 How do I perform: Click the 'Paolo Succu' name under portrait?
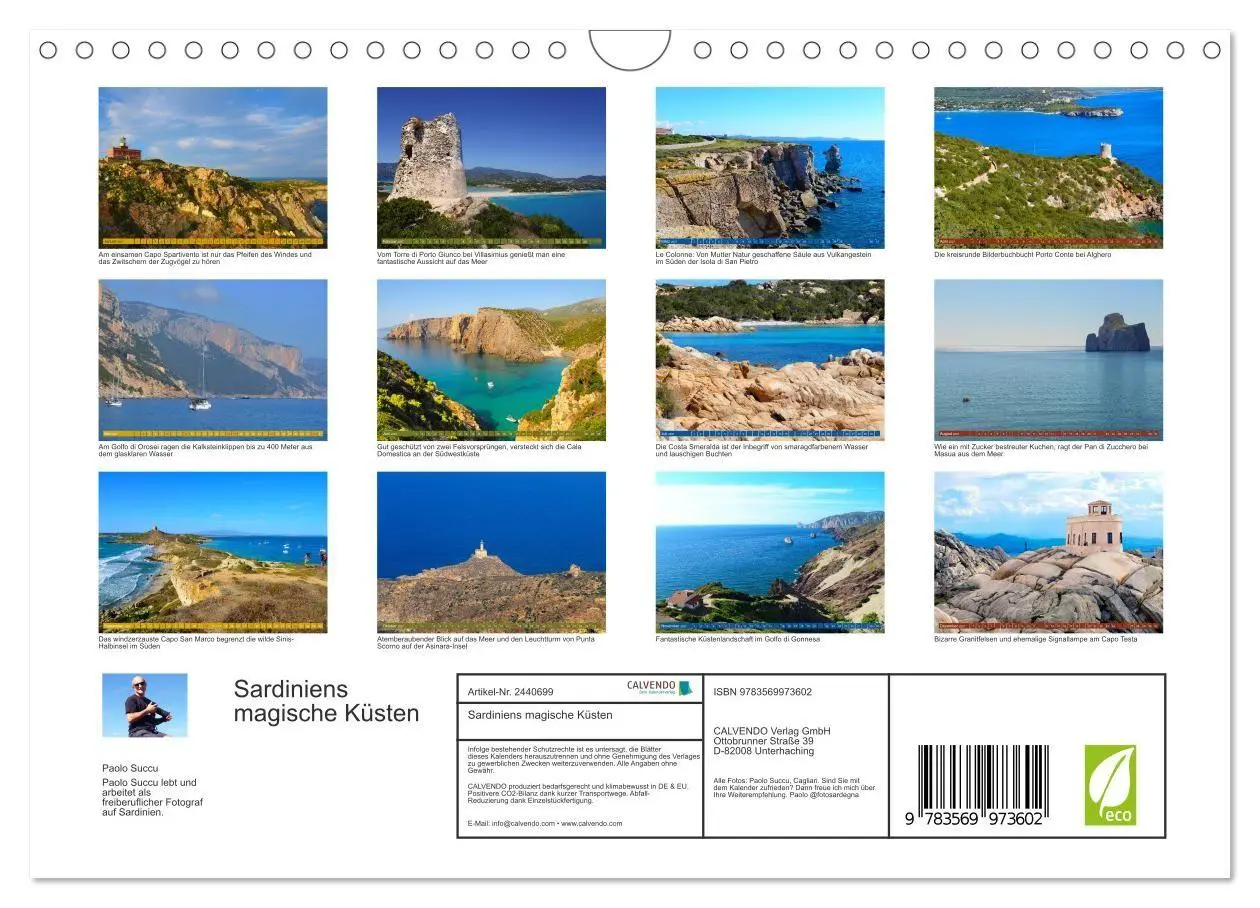pyautogui.click(x=130, y=768)
